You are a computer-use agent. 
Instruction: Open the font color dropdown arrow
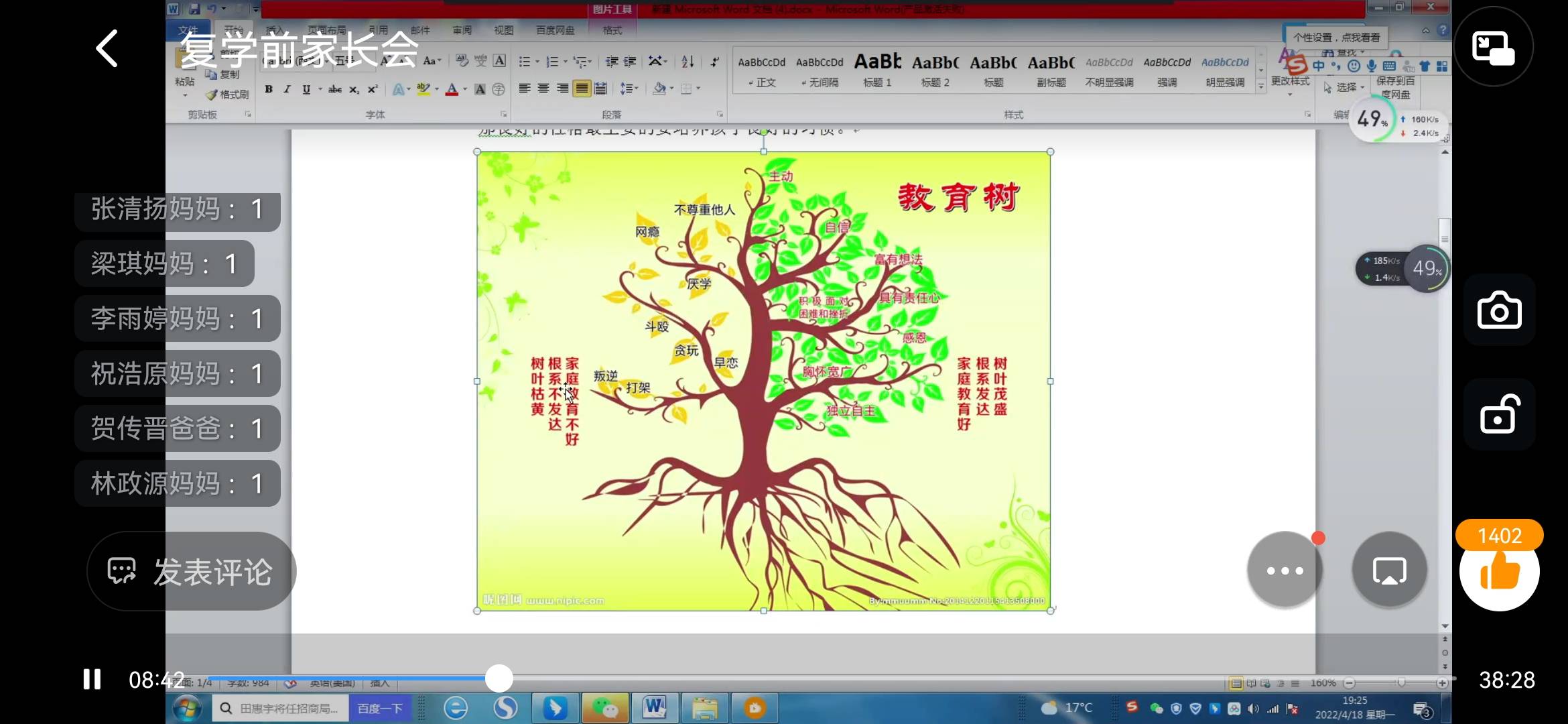click(x=465, y=89)
